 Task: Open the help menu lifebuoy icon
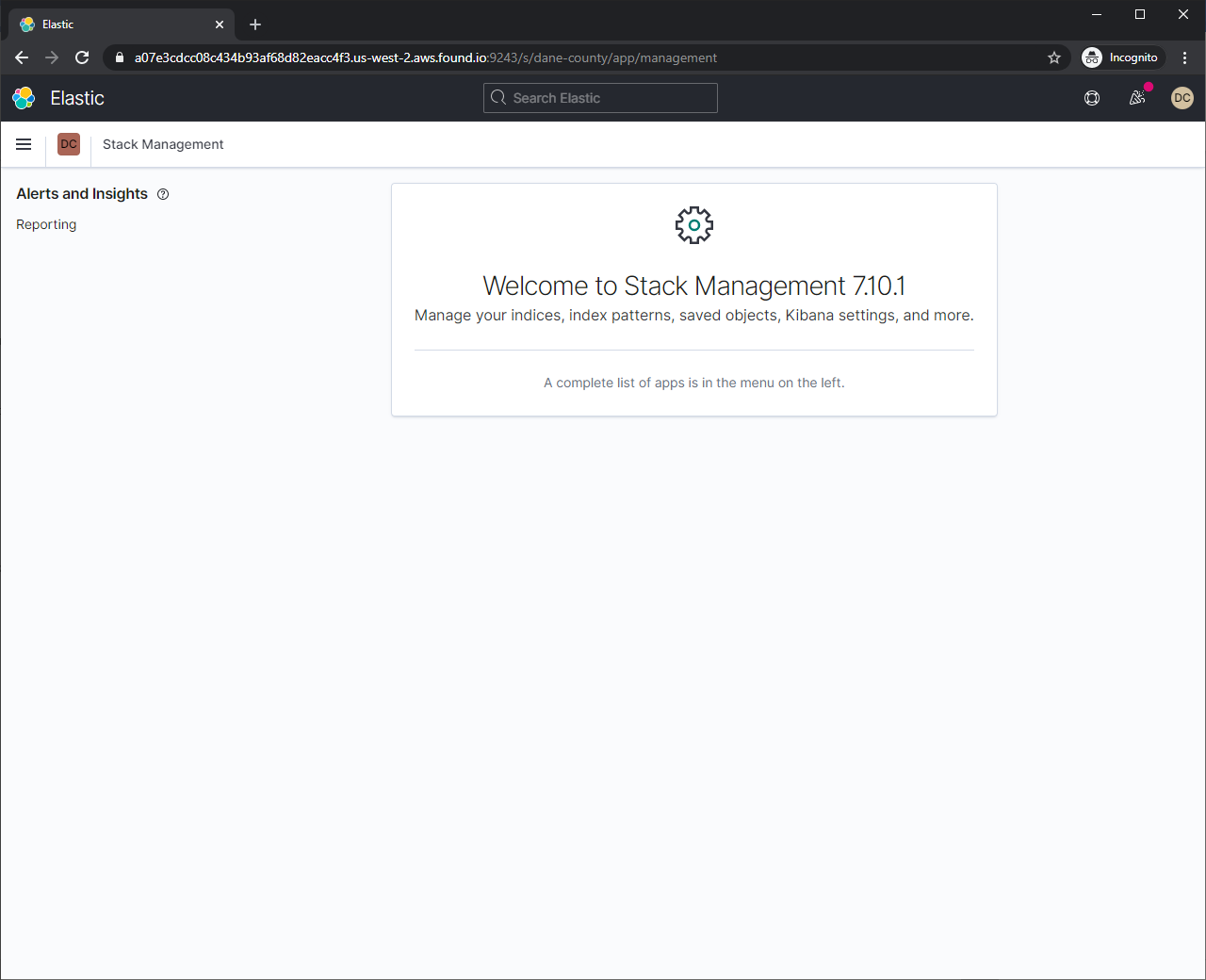[x=1092, y=98]
